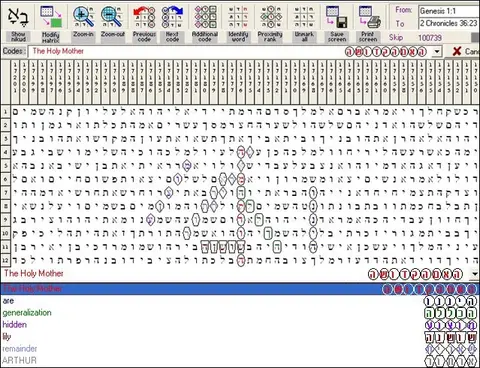
Task: Open the Proximity rank tool
Action: pos(270,17)
